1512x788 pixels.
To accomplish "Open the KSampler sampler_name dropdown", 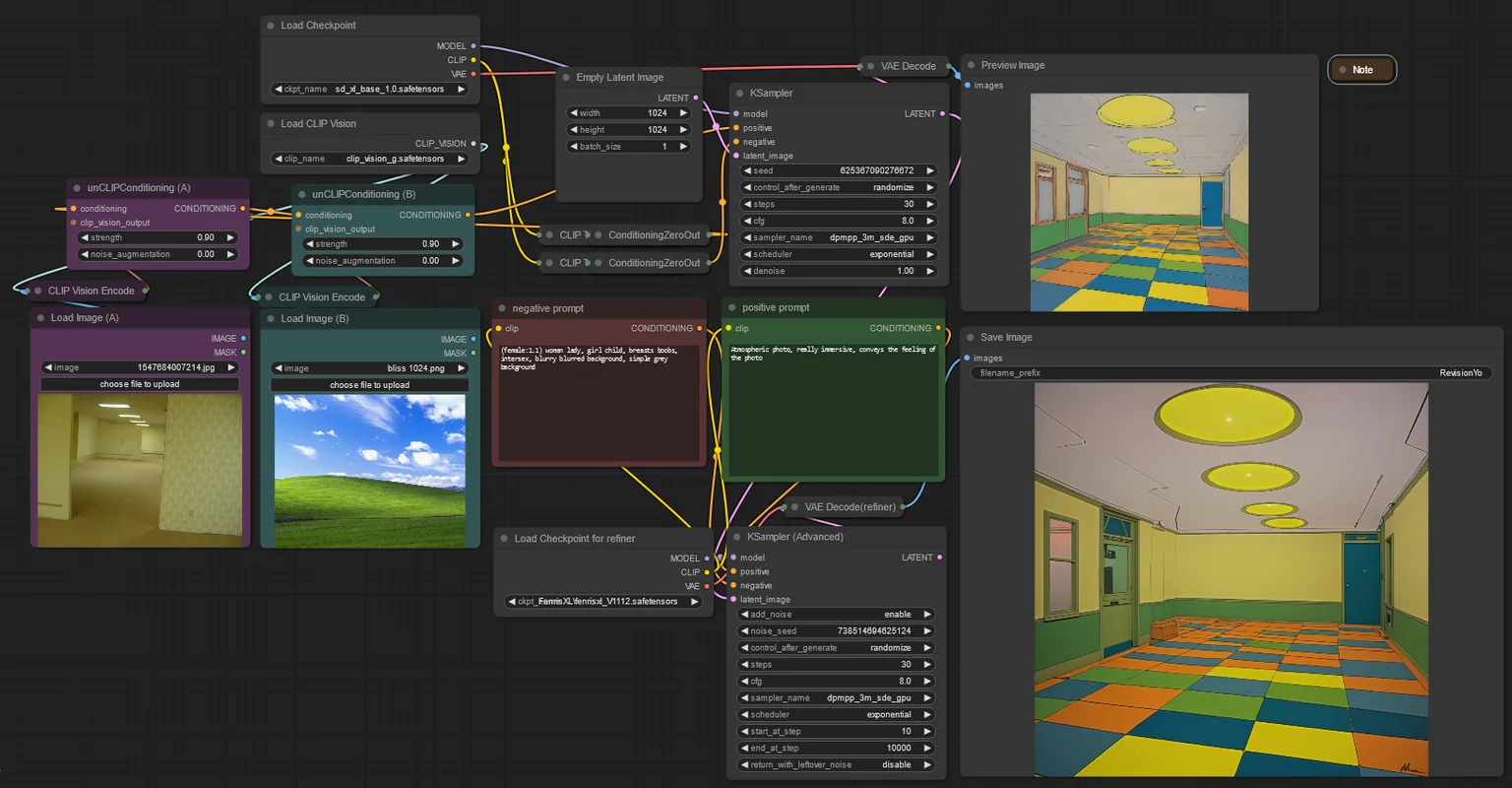I will click(839, 237).
